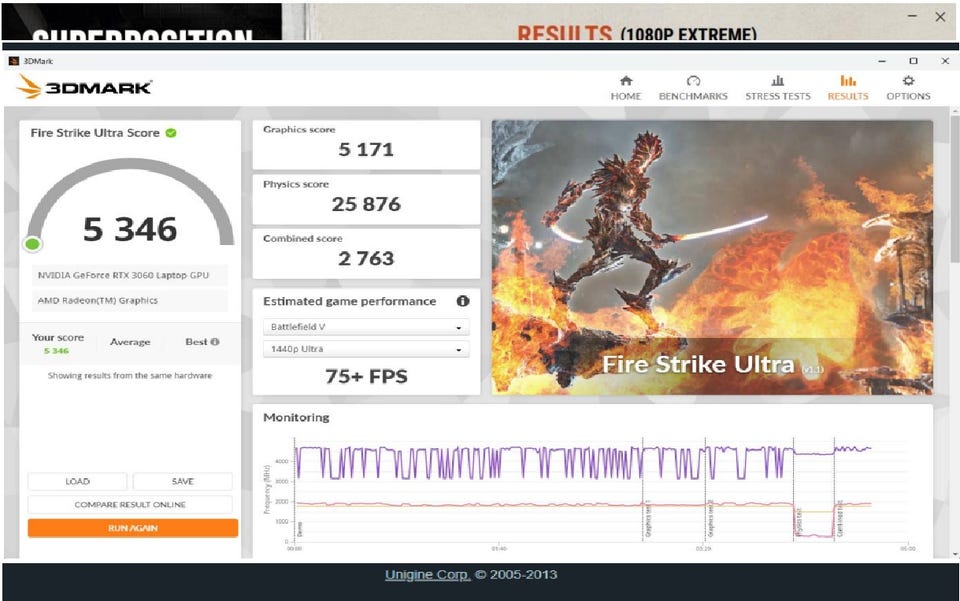Click the info icon beside Estimated game performance
Viewport: 960px width, 601px height.
463,301
